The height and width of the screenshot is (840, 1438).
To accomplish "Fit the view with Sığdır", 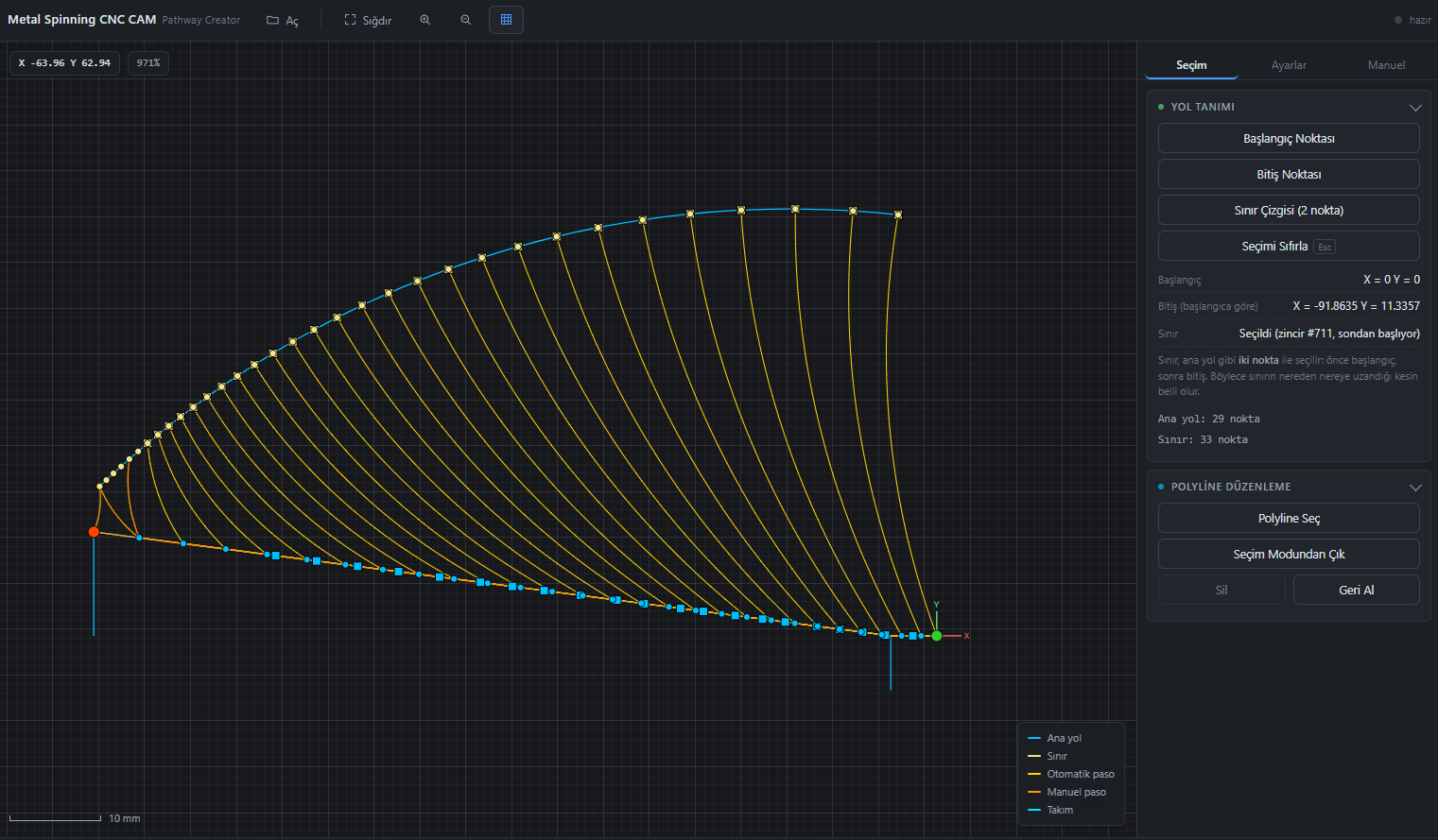I will pos(368,20).
